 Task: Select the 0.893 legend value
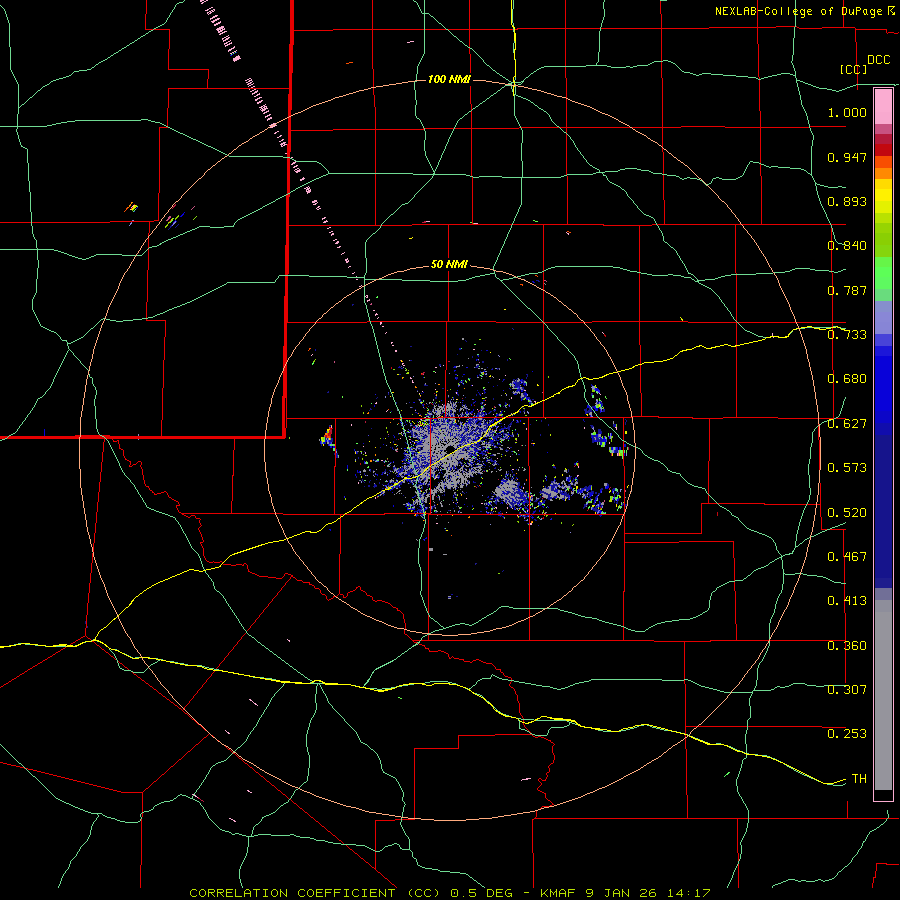point(847,201)
